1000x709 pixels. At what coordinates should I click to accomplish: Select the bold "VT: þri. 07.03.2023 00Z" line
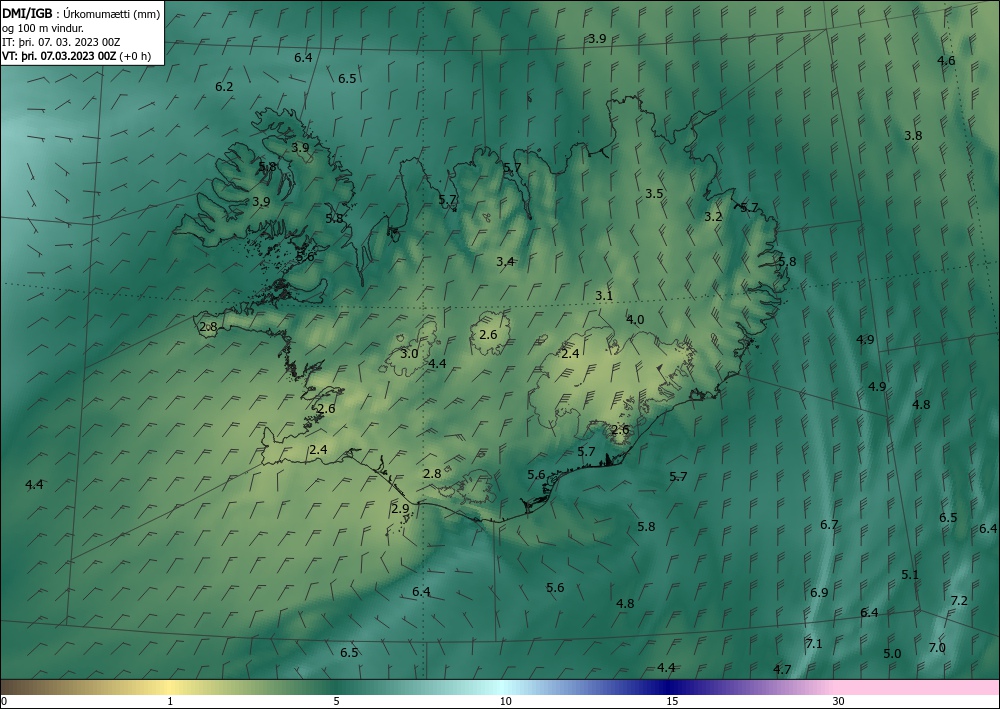click(x=59, y=55)
